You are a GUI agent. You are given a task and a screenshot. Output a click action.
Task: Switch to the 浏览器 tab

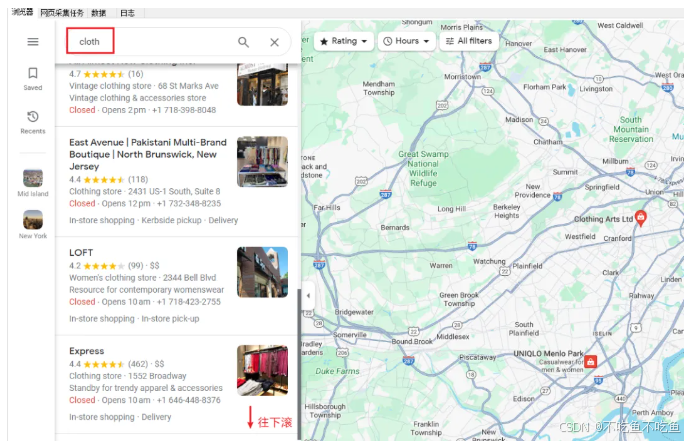click(x=22, y=12)
